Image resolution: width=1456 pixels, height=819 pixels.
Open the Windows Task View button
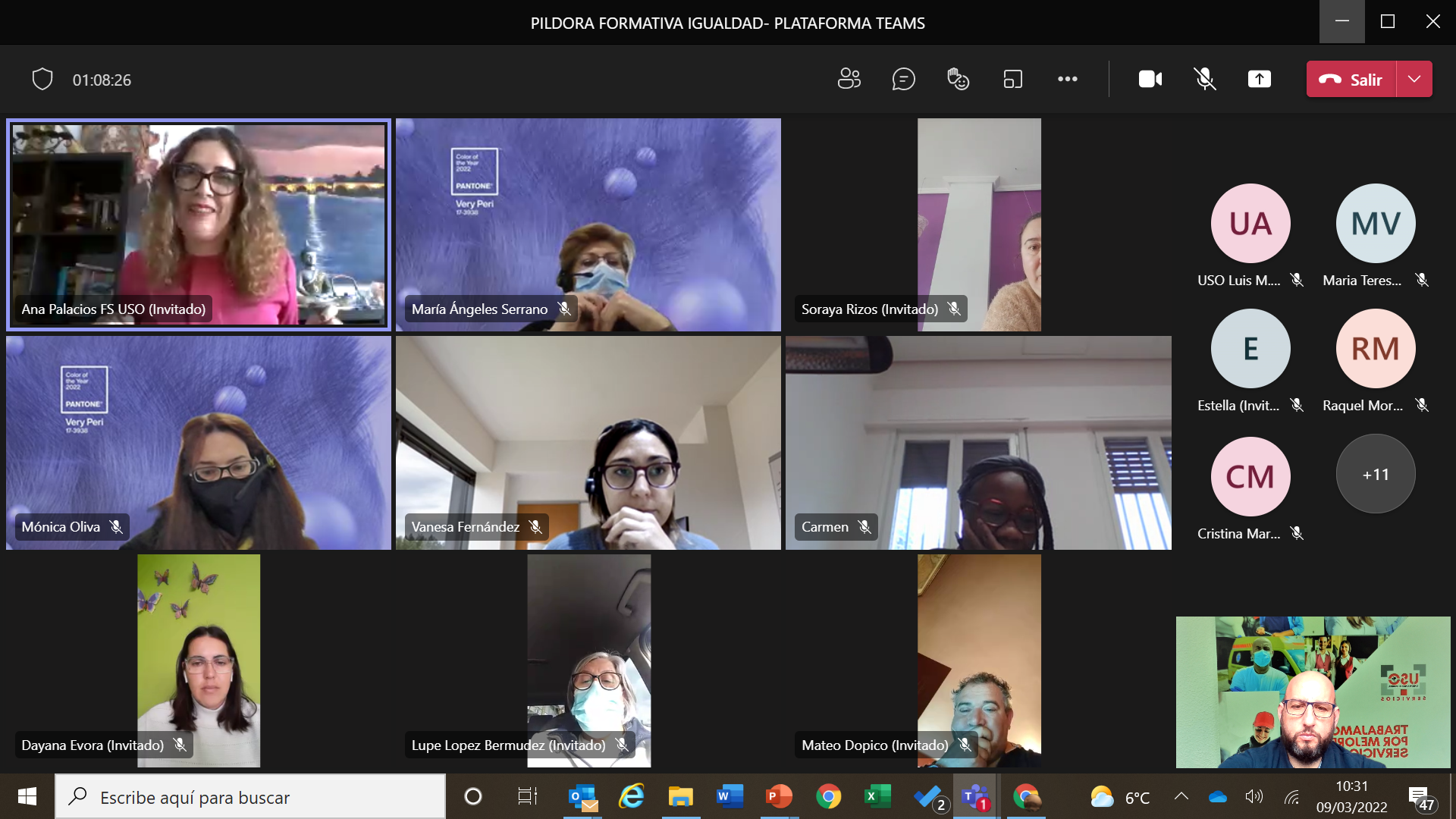pyautogui.click(x=527, y=797)
